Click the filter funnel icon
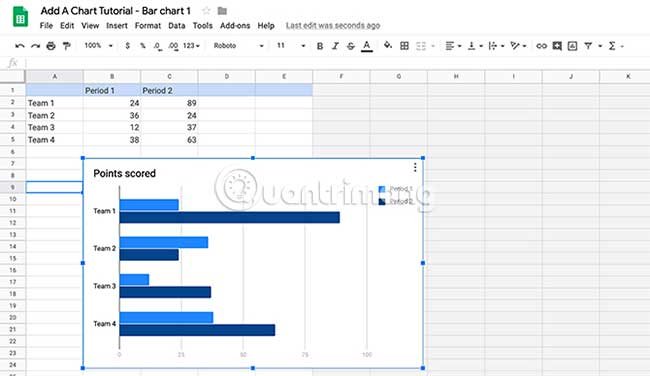Screen dimensions: 650x376 pos(588,46)
